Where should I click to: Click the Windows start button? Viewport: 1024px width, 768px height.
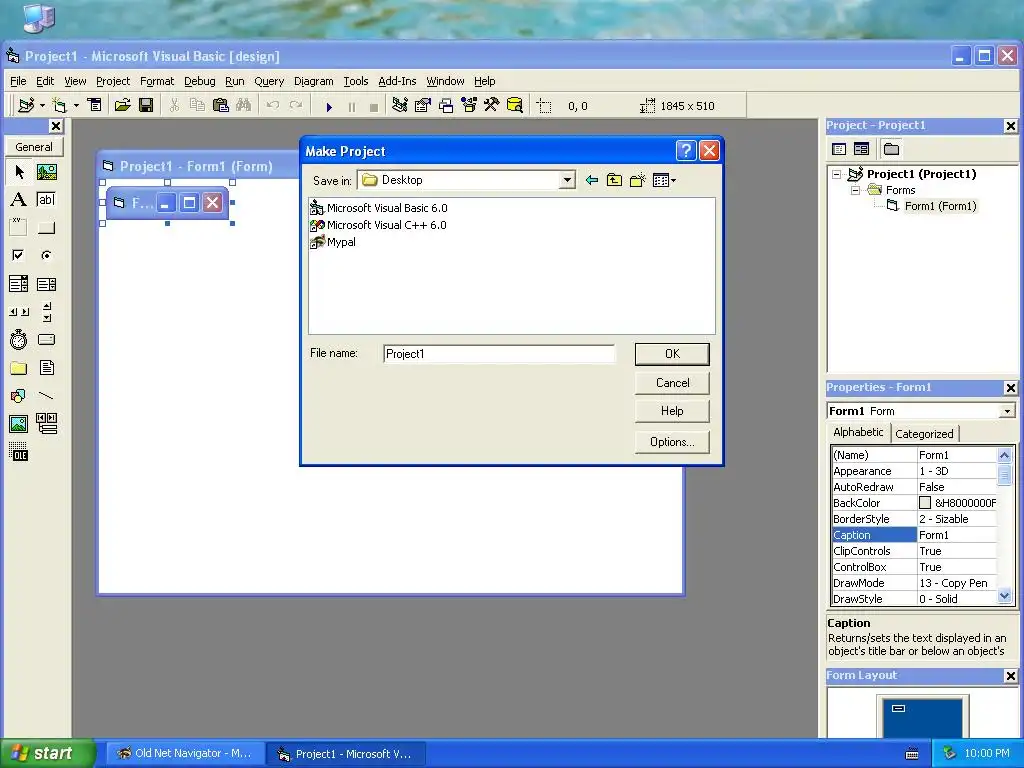(46, 754)
